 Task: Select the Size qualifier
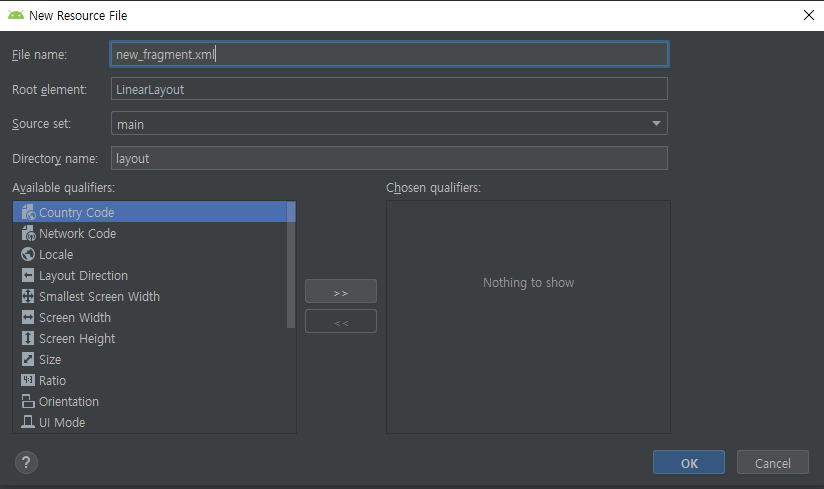pyautogui.click(x=50, y=360)
